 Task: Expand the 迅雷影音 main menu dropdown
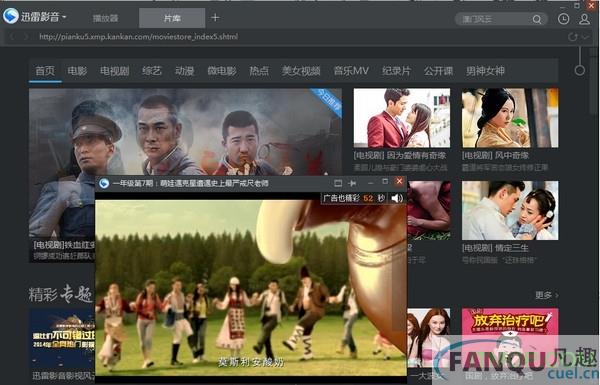click(x=64, y=17)
